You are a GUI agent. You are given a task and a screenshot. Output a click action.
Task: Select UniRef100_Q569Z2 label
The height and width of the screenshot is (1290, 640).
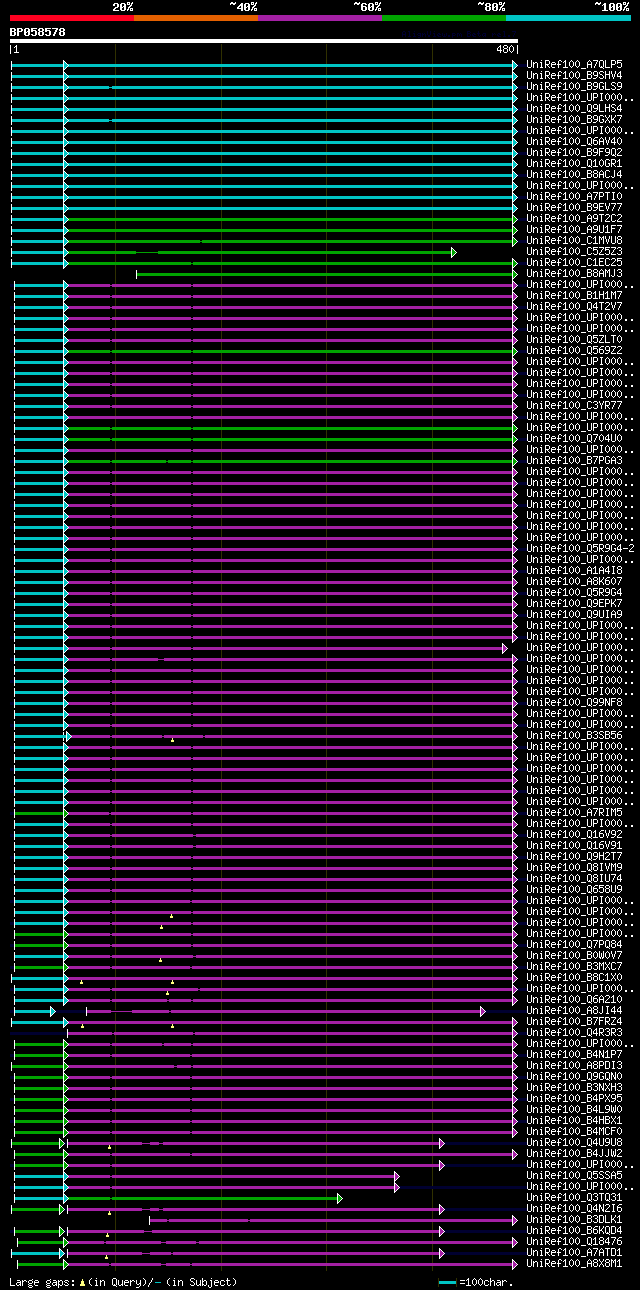574,350
